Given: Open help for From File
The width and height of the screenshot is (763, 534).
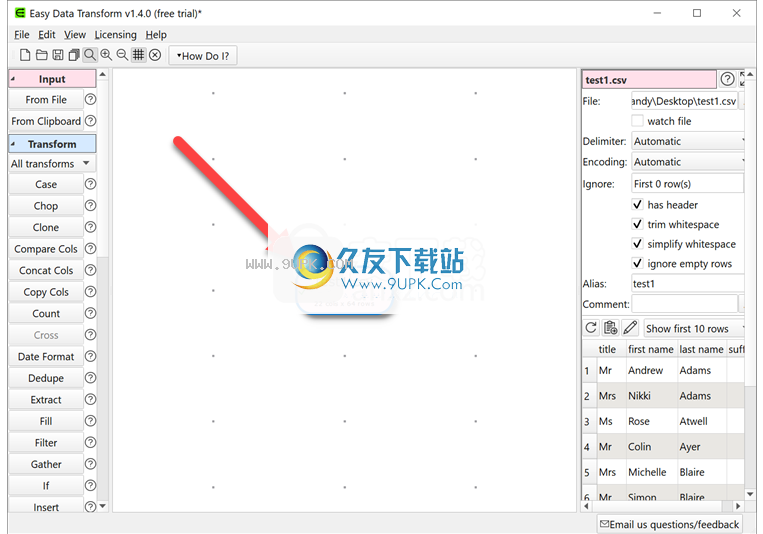Looking at the screenshot, I should coord(91,99).
